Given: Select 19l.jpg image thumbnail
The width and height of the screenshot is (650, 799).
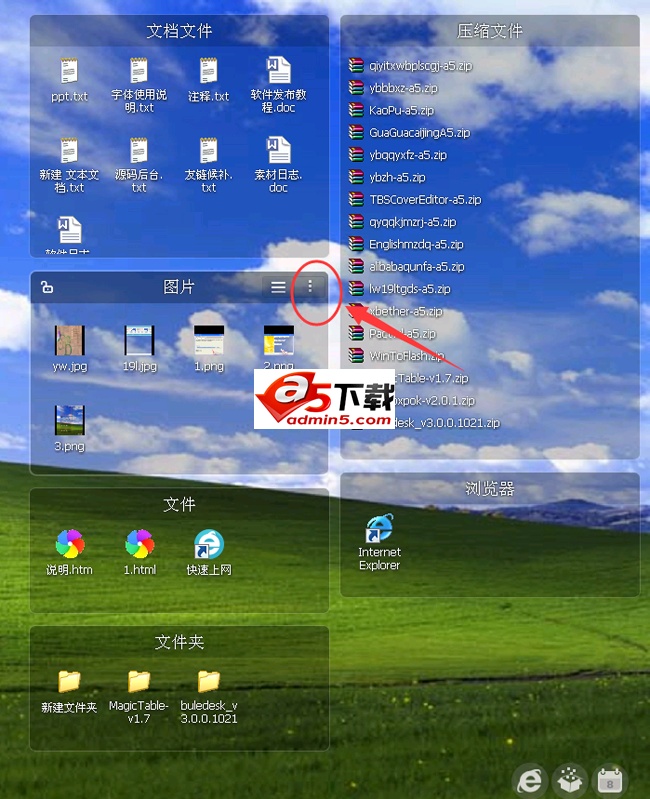Looking at the screenshot, I should [x=140, y=340].
